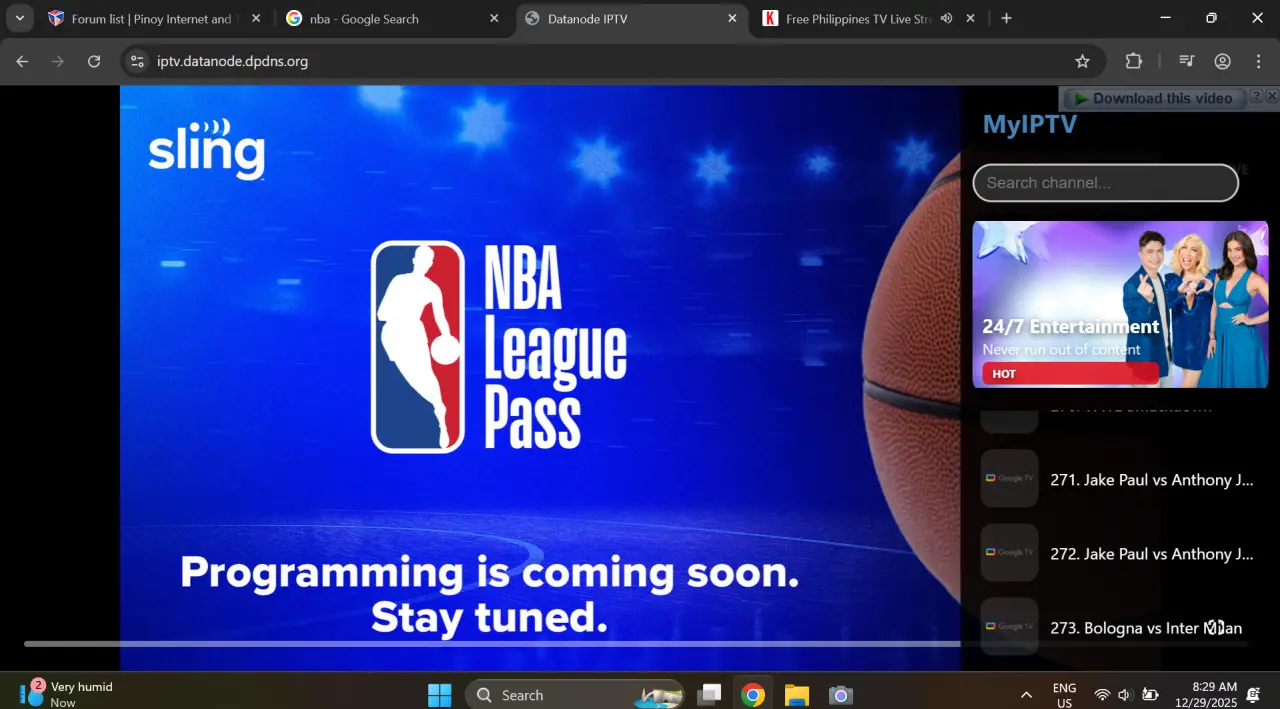
Task: Expand the tab search dropdown arrow
Action: pos(19,18)
